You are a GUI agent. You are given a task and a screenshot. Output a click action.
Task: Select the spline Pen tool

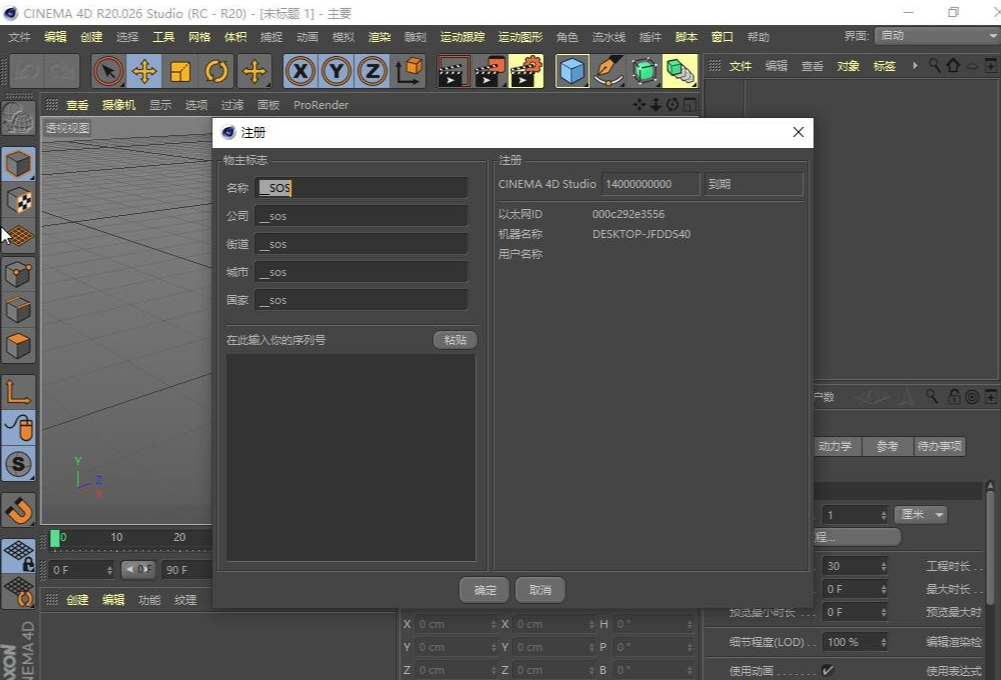click(x=608, y=71)
